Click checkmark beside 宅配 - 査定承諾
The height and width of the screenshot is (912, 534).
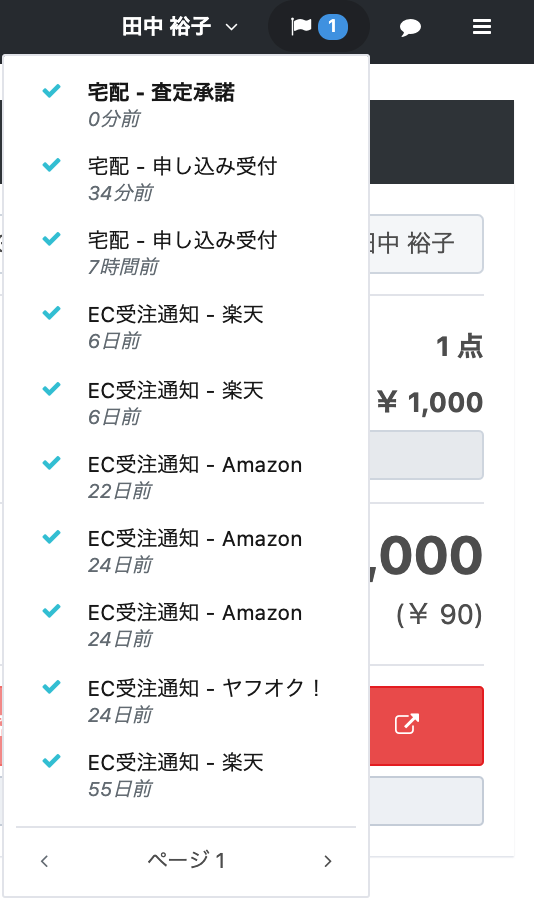pyautogui.click(x=51, y=91)
